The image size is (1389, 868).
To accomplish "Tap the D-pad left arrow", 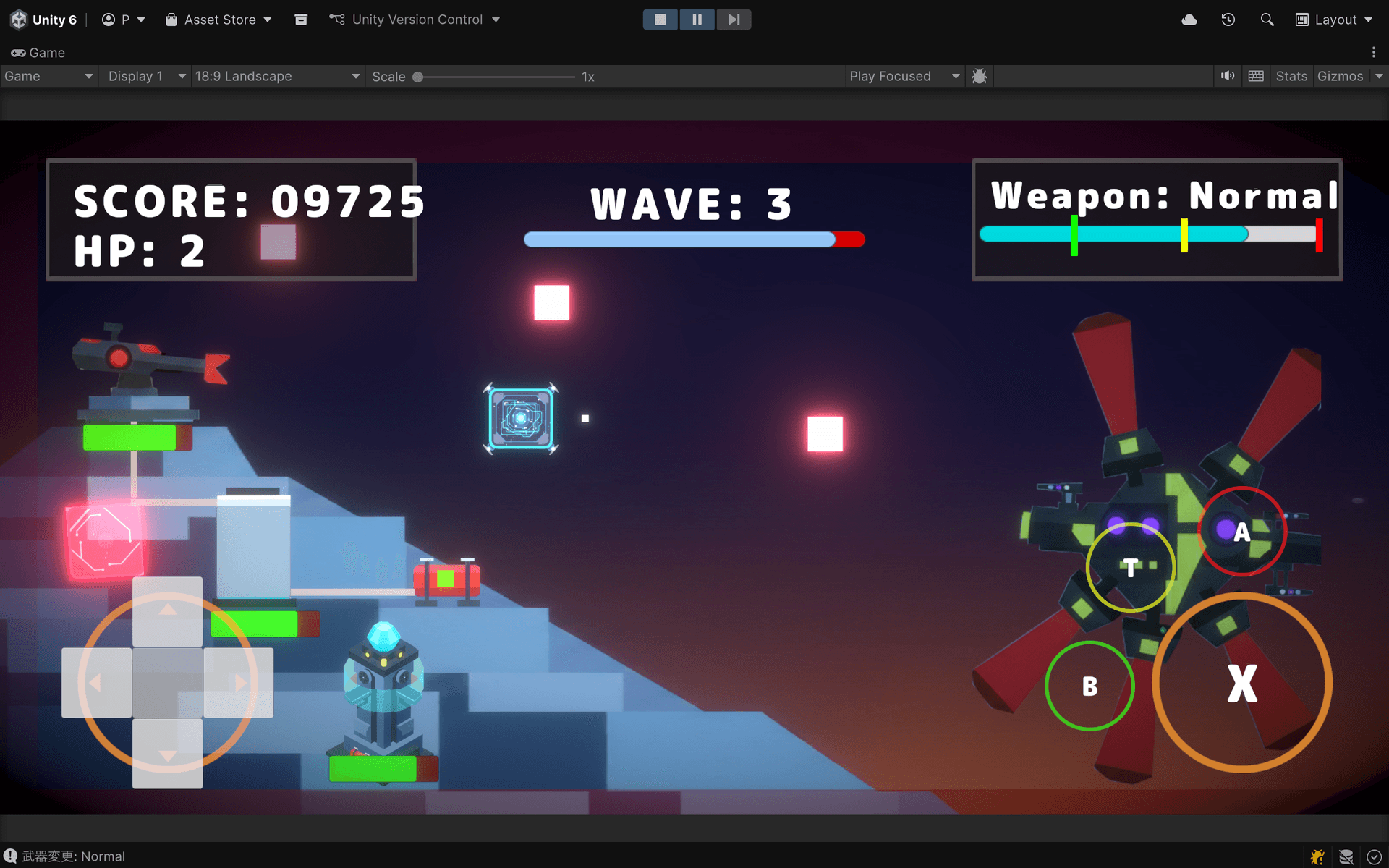I will (x=97, y=682).
